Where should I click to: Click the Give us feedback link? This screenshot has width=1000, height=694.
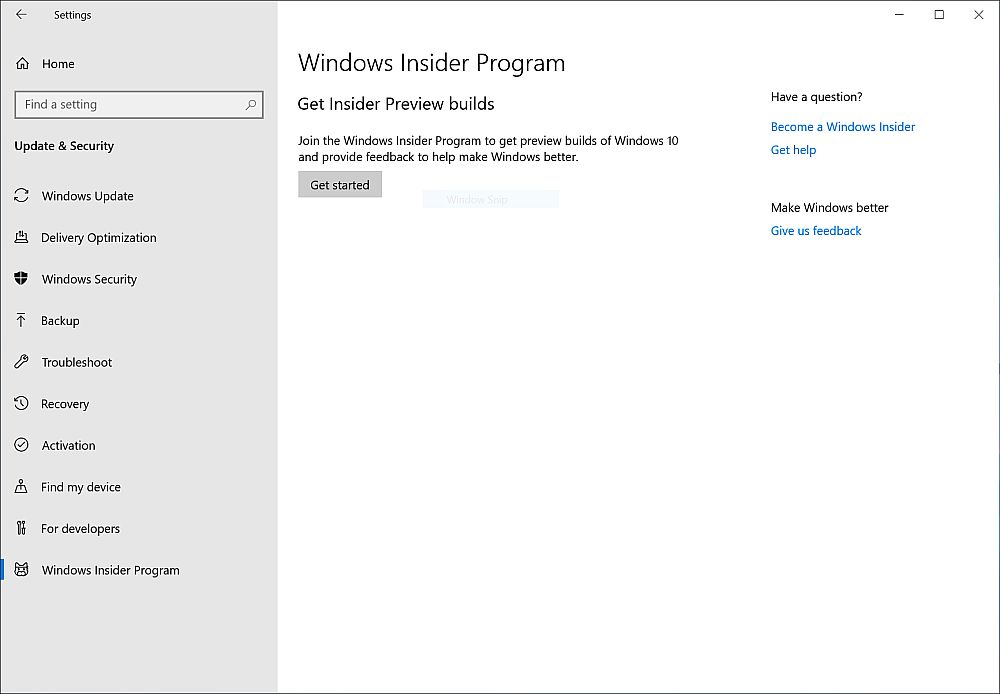(816, 230)
